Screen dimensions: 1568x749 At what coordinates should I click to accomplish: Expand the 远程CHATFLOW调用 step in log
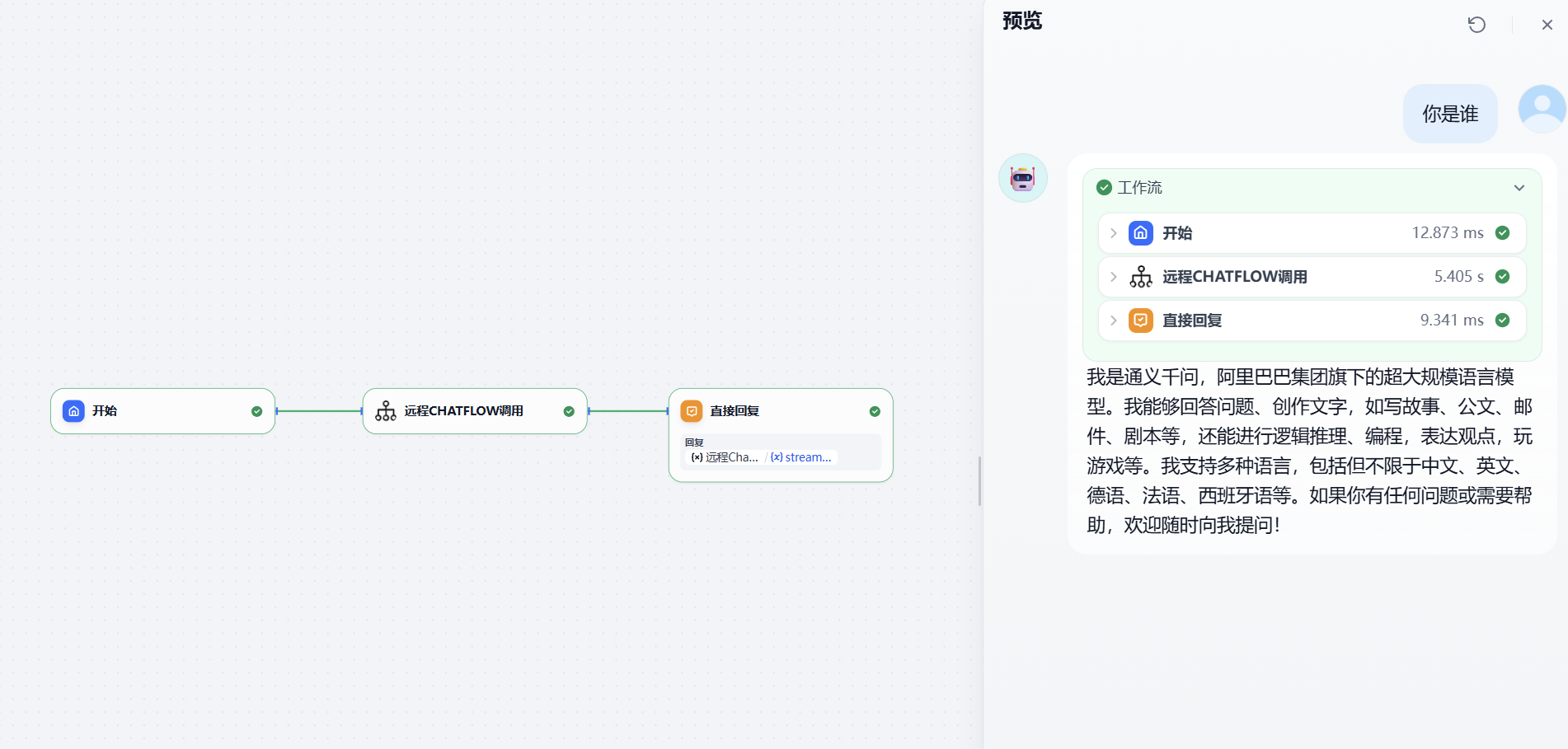click(x=1114, y=277)
